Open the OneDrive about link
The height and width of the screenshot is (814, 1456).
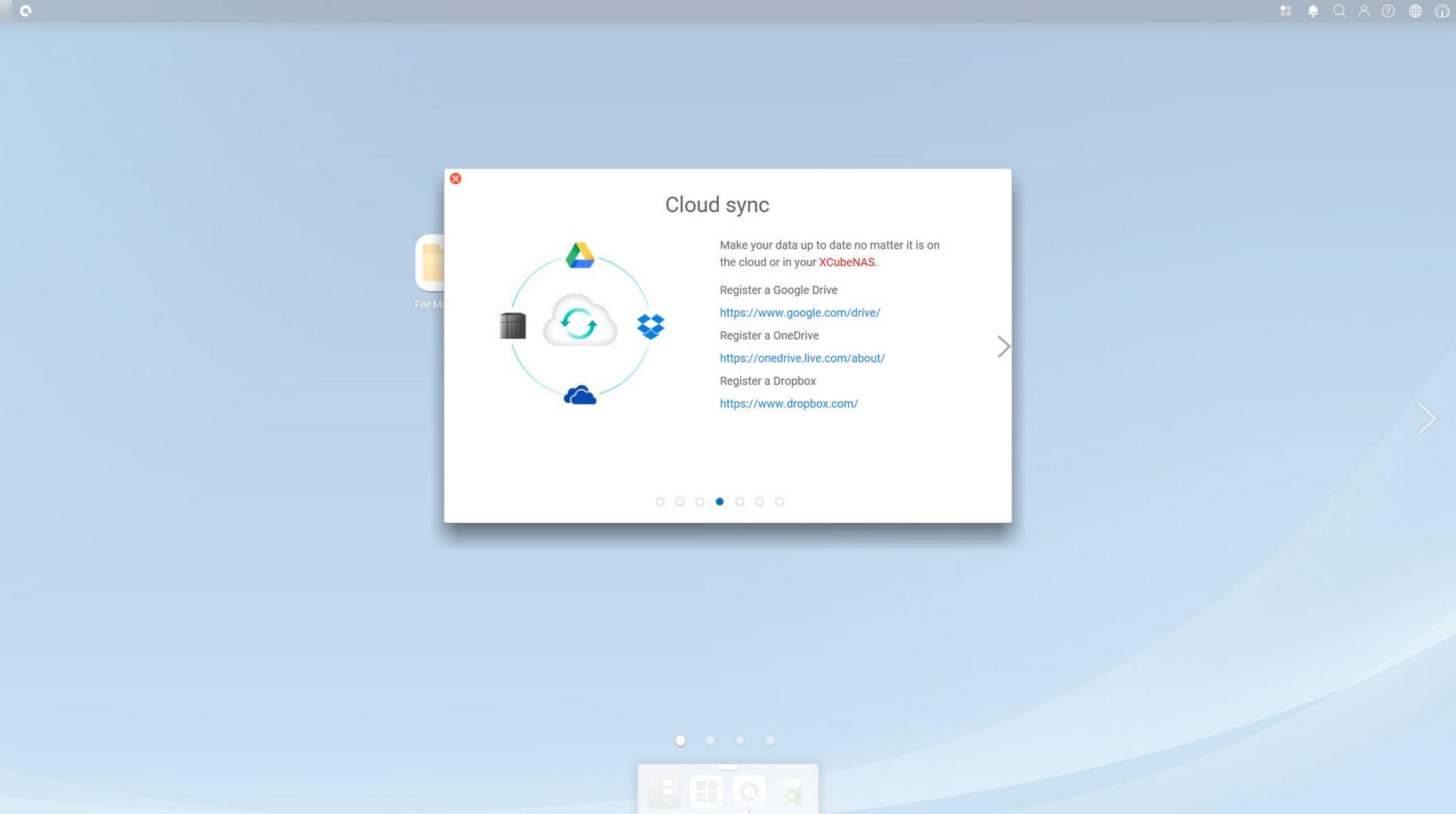click(802, 358)
